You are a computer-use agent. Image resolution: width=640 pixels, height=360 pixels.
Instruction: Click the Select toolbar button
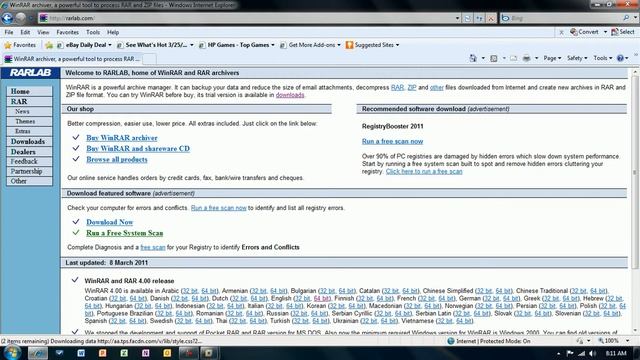pos(623,32)
